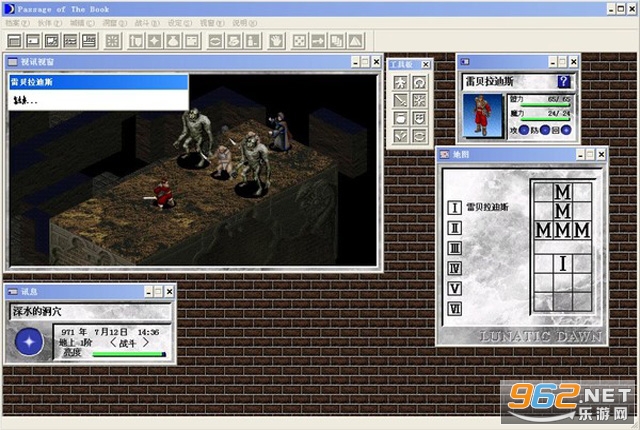The image size is (640, 430).
Task: Click the plain window layout toolbar icon
Action: [15, 41]
